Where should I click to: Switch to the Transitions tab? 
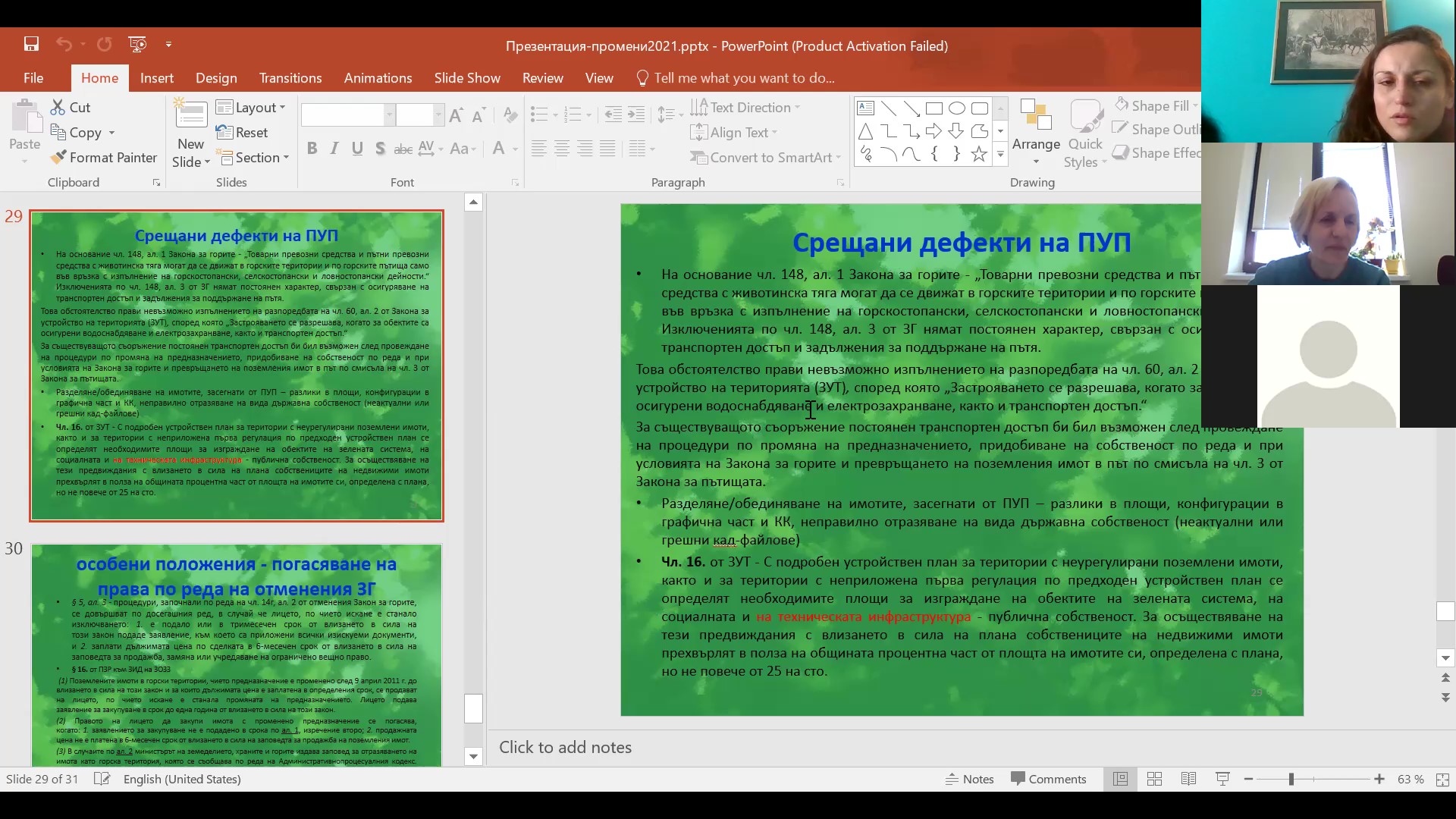pos(290,78)
